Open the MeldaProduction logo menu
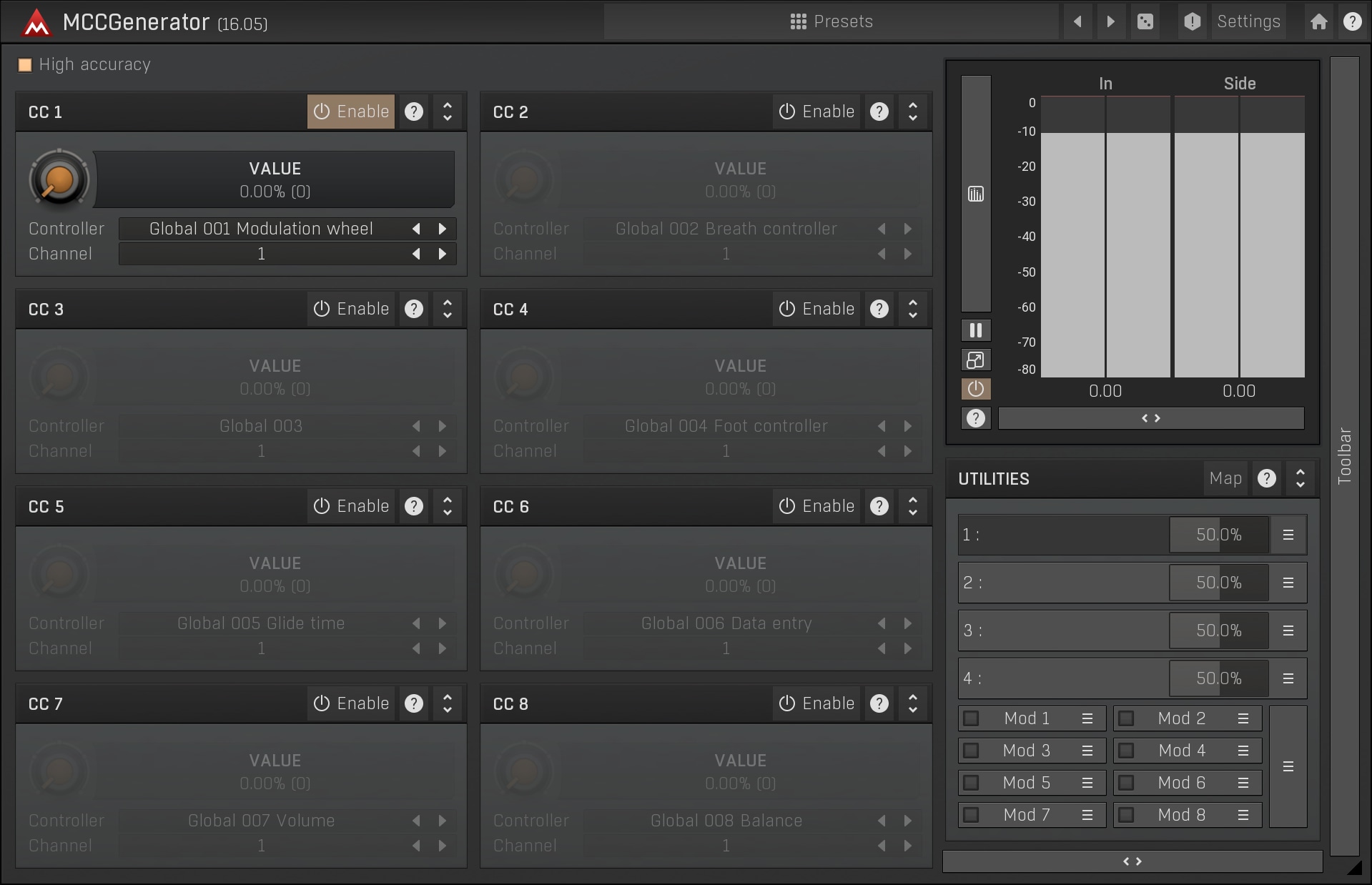The height and width of the screenshot is (885, 1372). pyautogui.click(x=36, y=23)
